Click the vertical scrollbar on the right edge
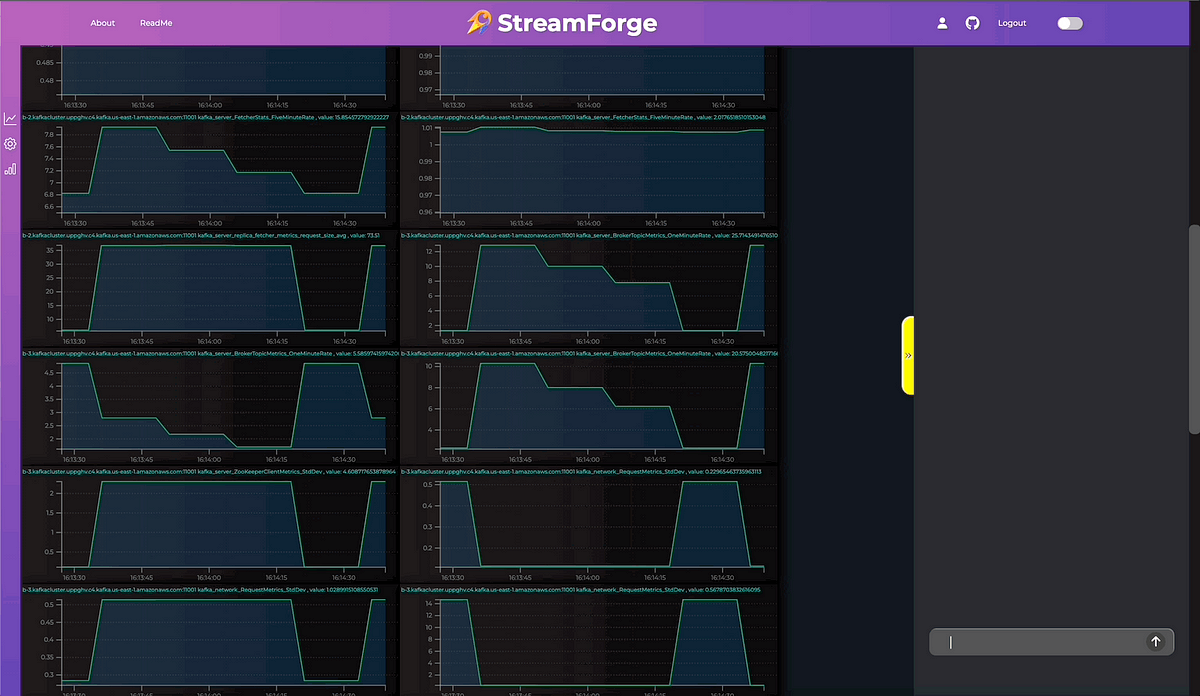Viewport: 1200px width, 696px height. 1193,330
